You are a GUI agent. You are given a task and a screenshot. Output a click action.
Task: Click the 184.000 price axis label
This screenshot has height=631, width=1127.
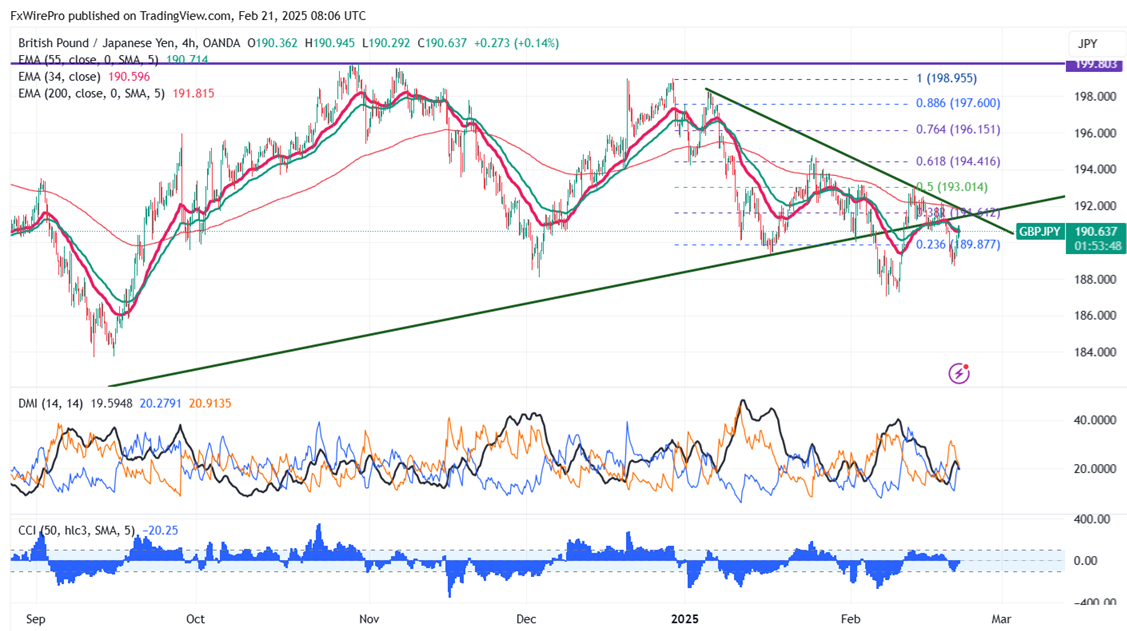coord(1096,351)
